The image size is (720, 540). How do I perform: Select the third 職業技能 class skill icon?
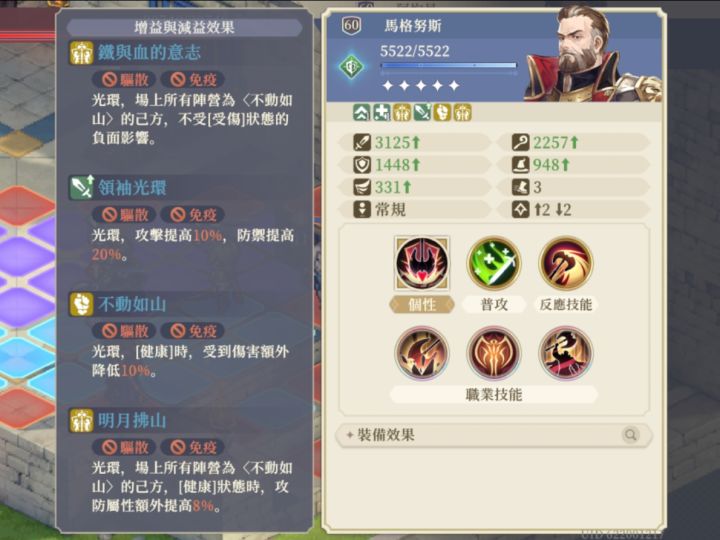click(x=566, y=353)
